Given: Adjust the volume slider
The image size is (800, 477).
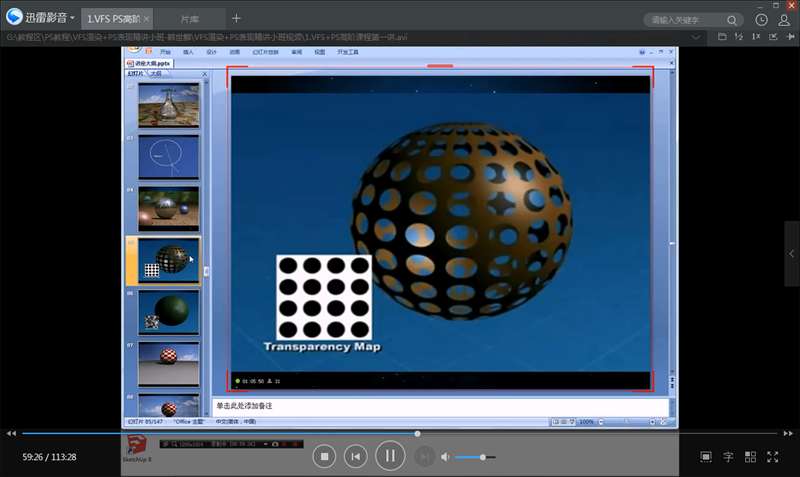Looking at the screenshot, I should tap(482, 457).
